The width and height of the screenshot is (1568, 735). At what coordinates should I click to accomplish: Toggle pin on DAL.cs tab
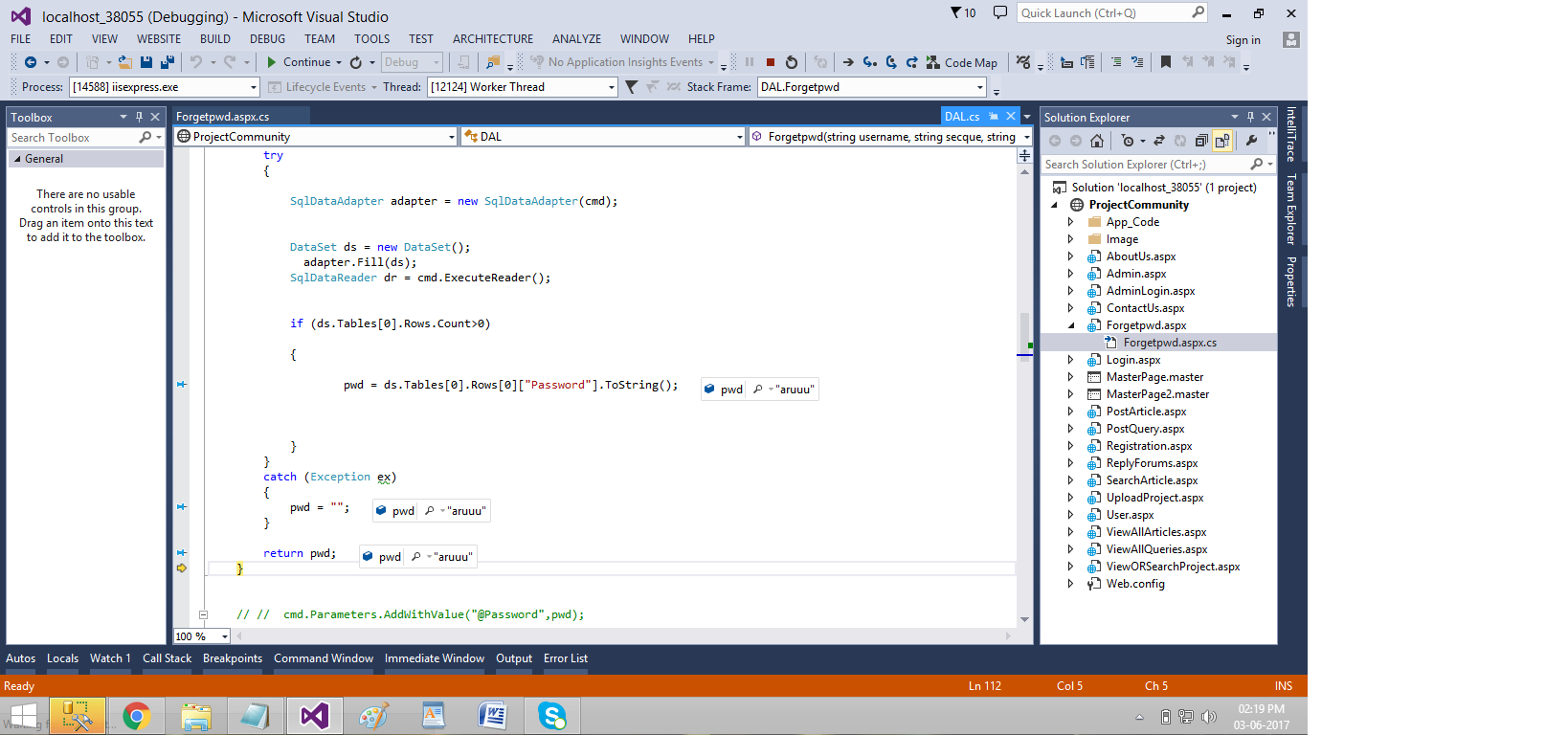(994, 117)
